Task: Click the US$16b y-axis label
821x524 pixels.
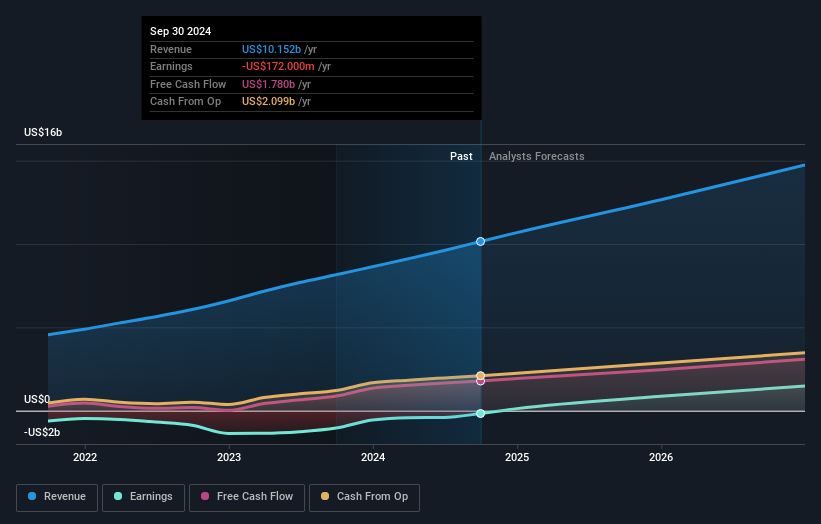Action: click(x=43, y=132)
